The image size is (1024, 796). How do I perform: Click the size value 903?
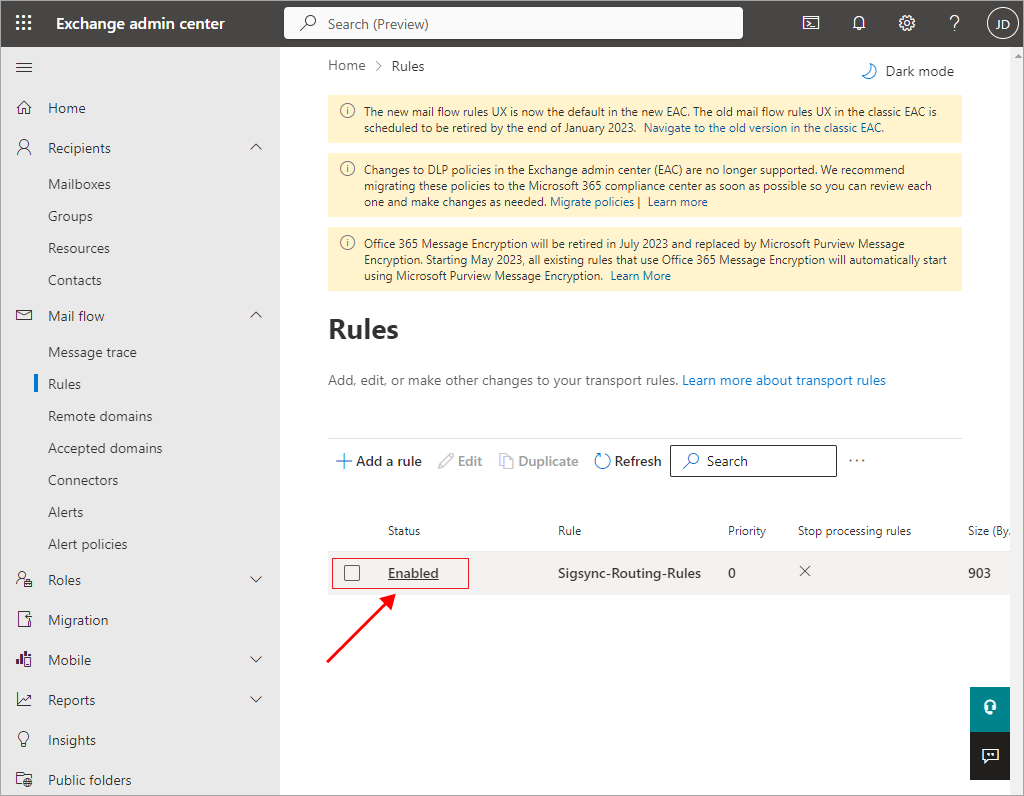(x=979, y=573)
